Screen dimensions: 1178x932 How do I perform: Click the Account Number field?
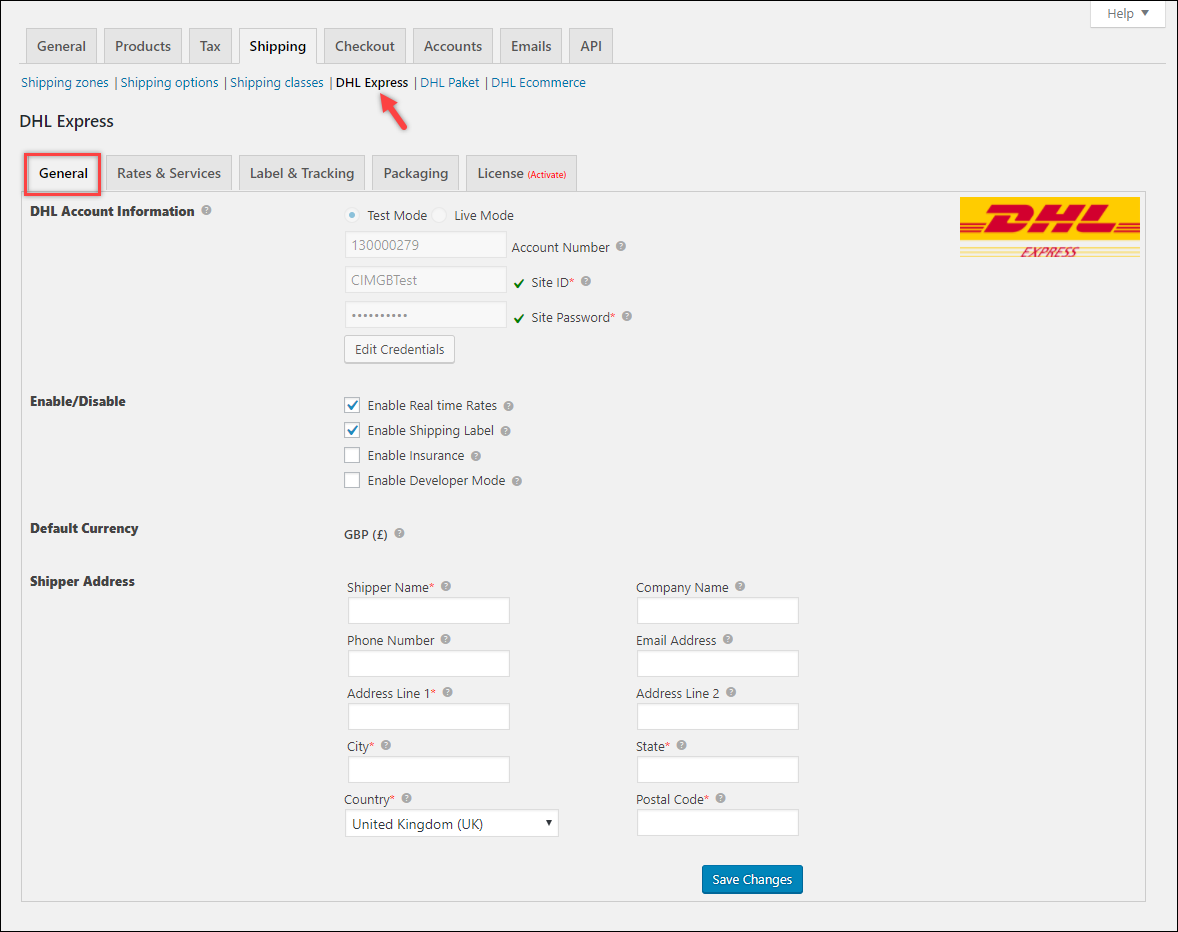[426, 245]
